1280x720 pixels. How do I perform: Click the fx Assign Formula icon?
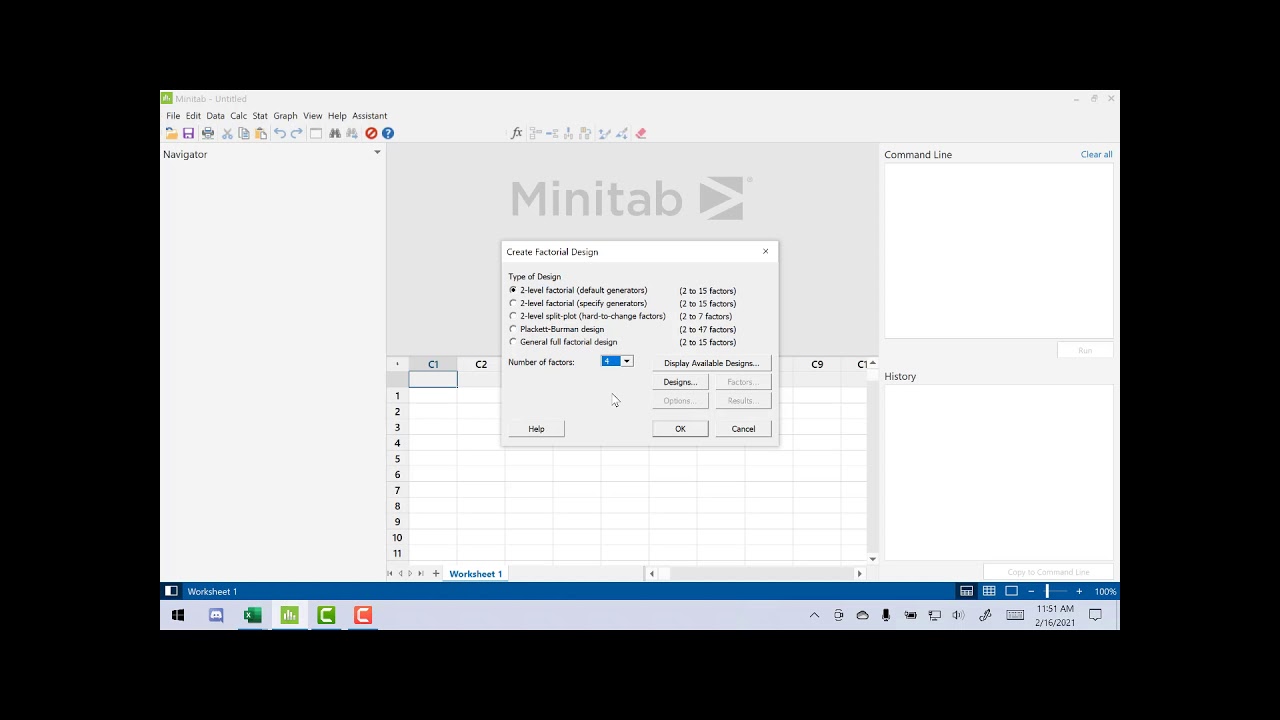point(517,133)
